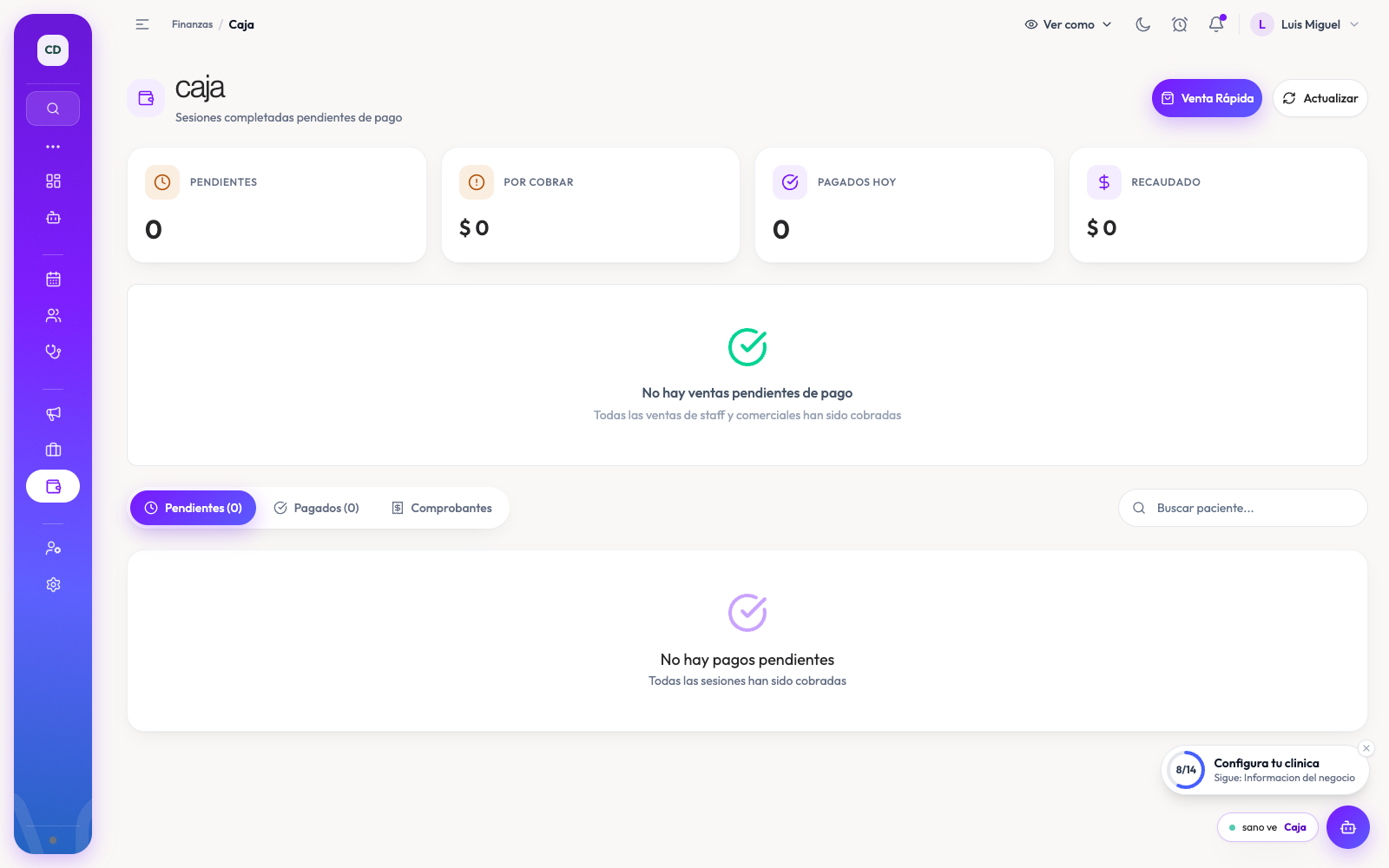Switch to the Comprobantes tab
Screen dimensions: 1389x868
coord(442,508)
